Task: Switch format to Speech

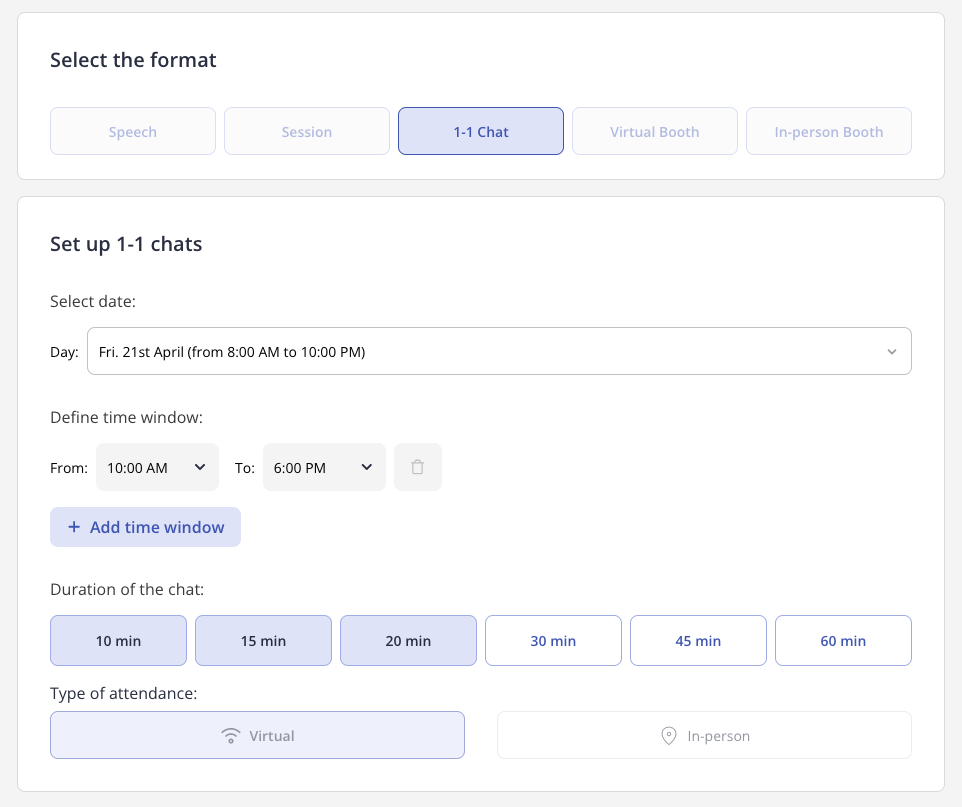Action: [x=133, y=131]
